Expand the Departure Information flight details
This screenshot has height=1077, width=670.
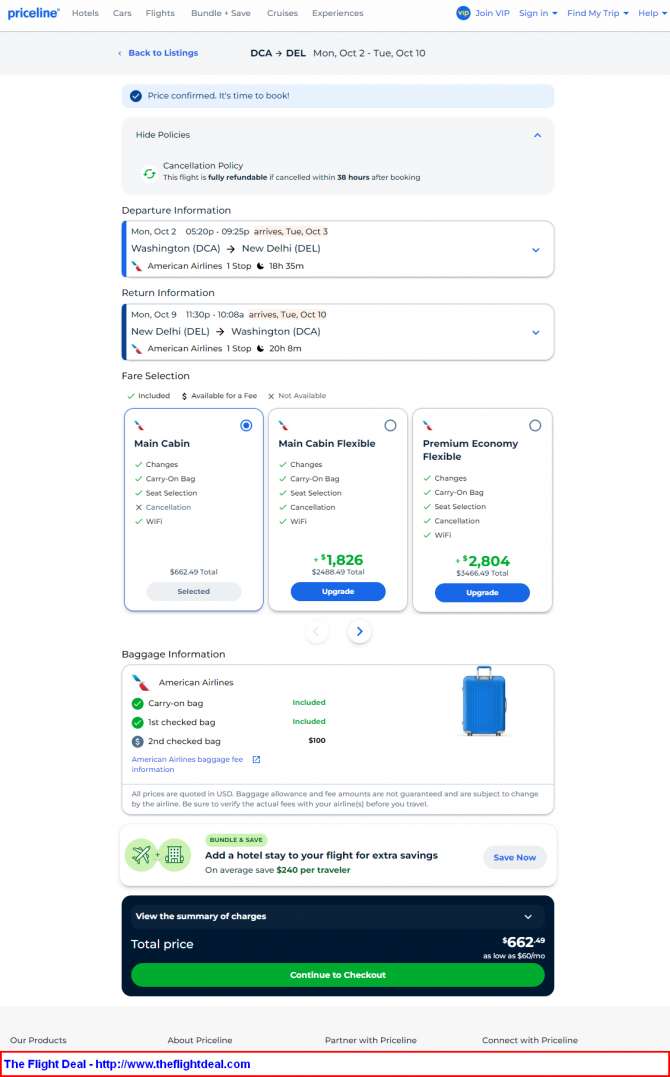536,250
